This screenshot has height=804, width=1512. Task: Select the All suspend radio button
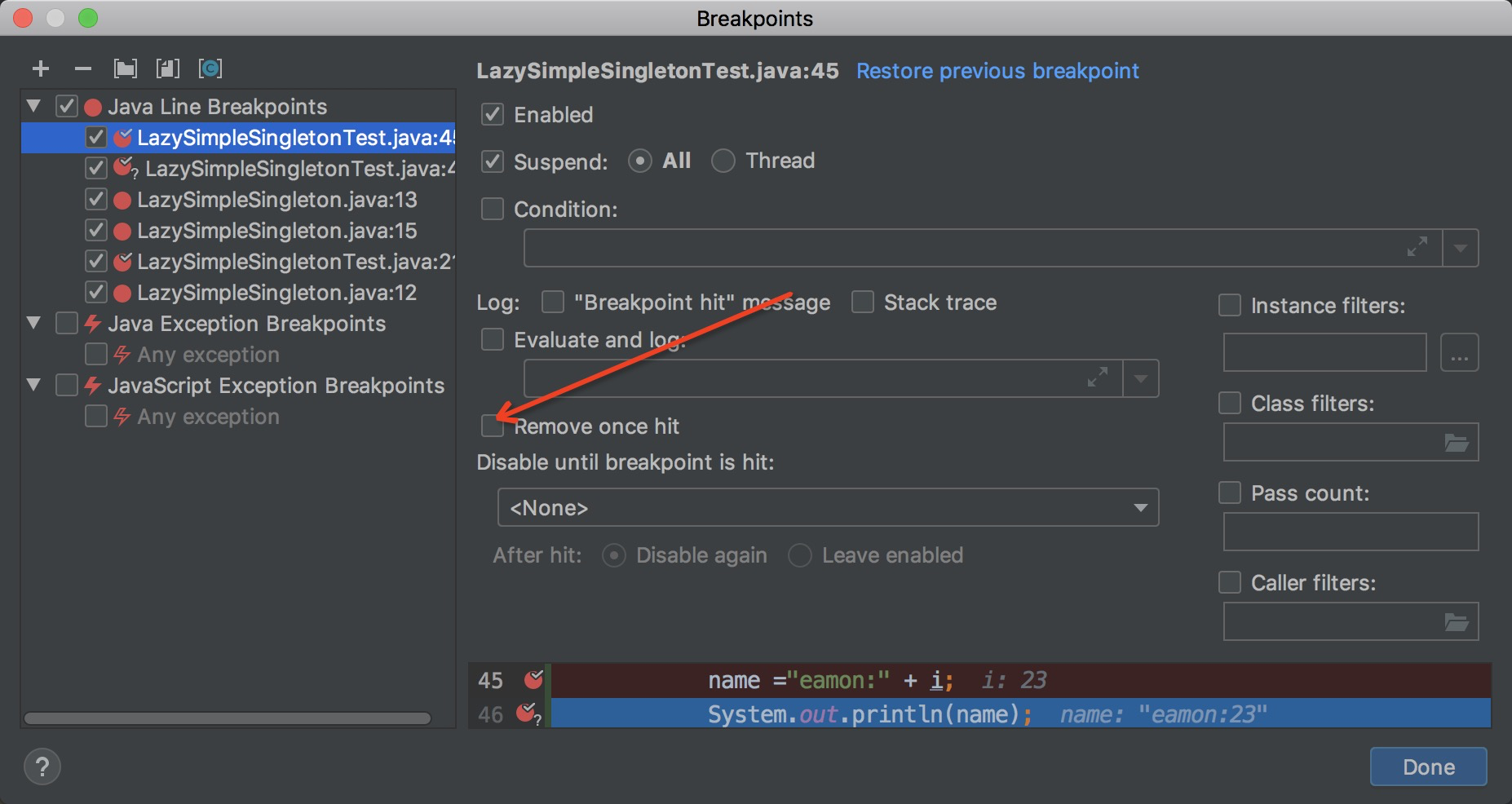point(640,161)
